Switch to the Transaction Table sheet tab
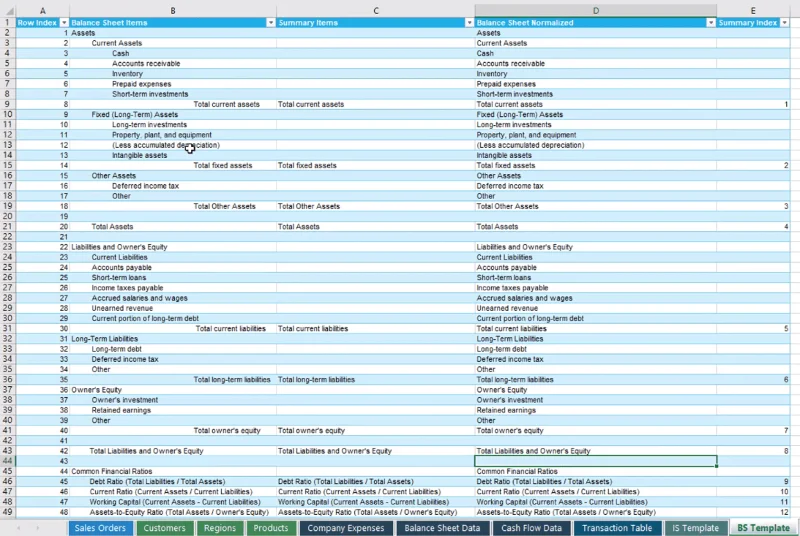This screenshot has height=536, width=800. [617, 528]
